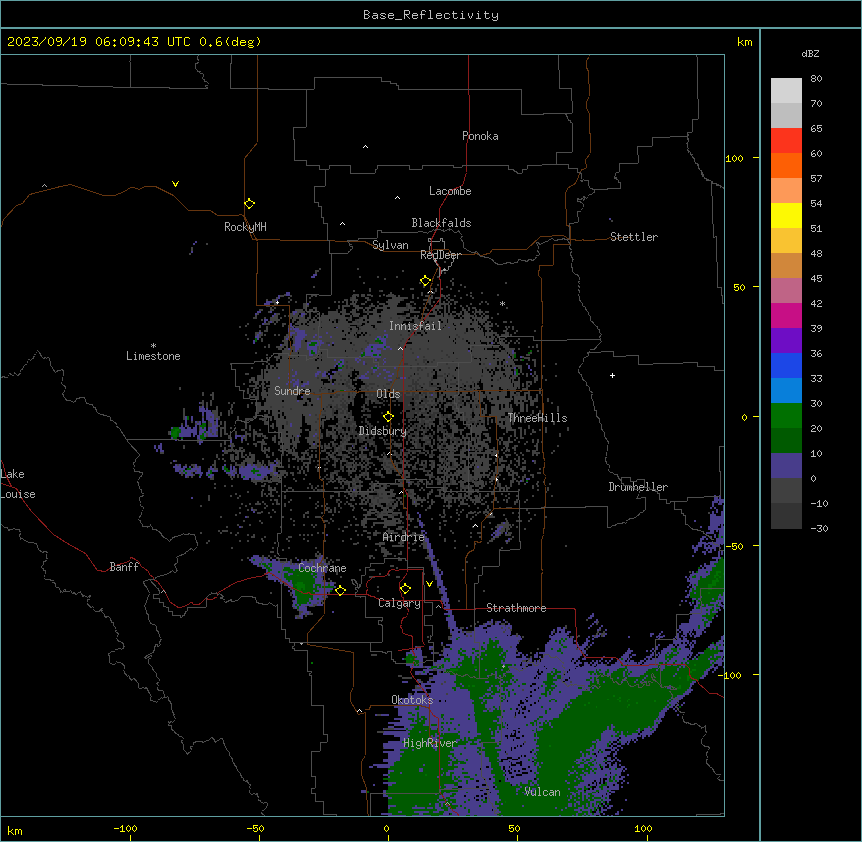Image resolution: width=862 pixels, height=842 pixels.
Task: Select the bright green 20-30 dBZ swatch
Action: pyautogui.click(x=786, y=416)
